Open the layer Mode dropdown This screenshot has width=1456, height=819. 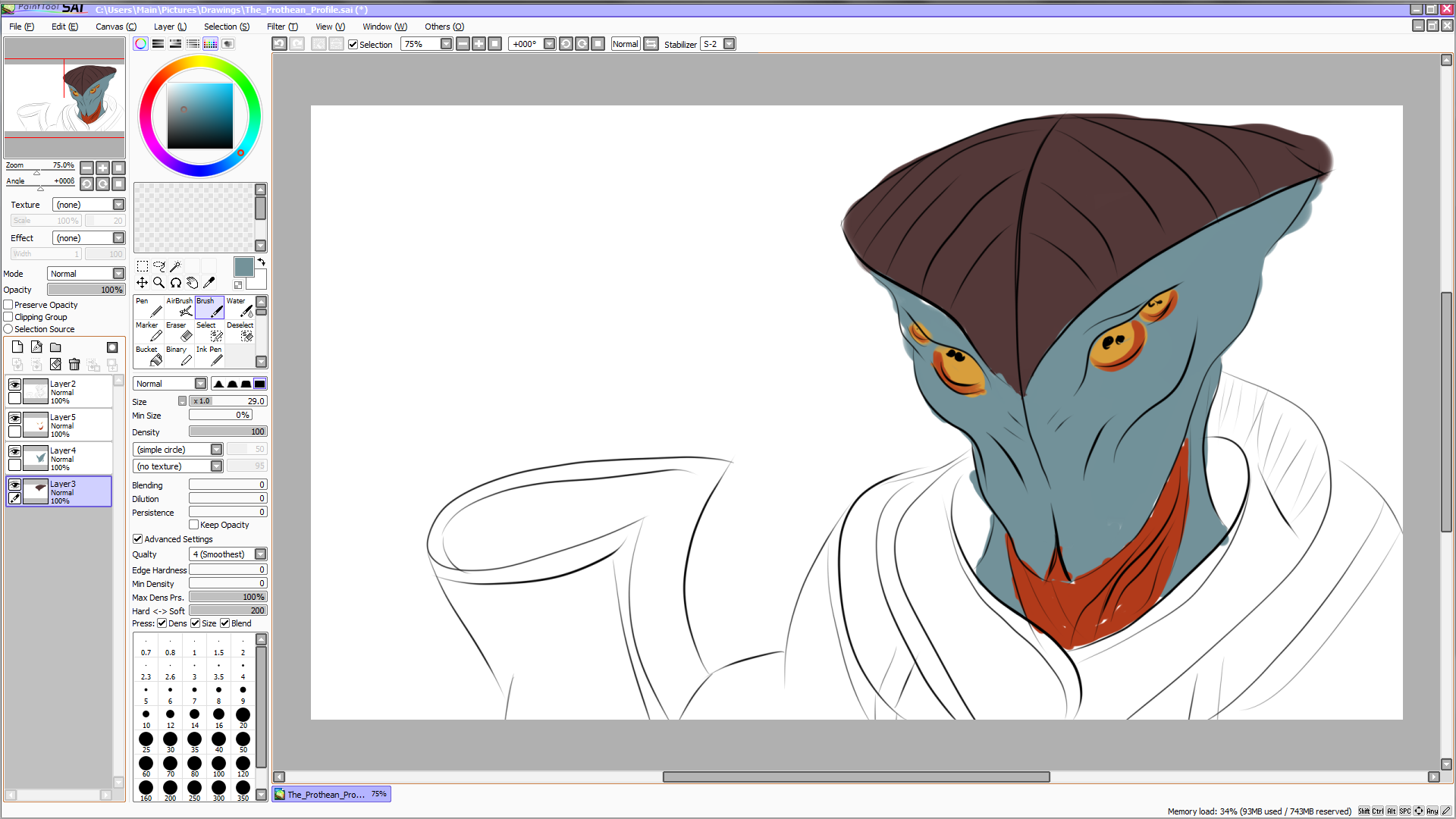86,274
